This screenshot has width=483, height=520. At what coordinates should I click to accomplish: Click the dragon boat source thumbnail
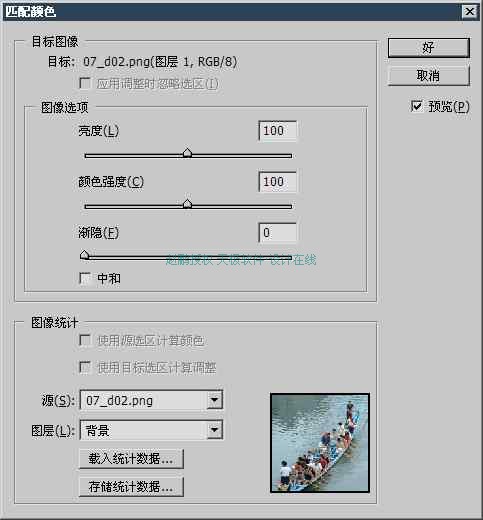(x=320, y=443)
